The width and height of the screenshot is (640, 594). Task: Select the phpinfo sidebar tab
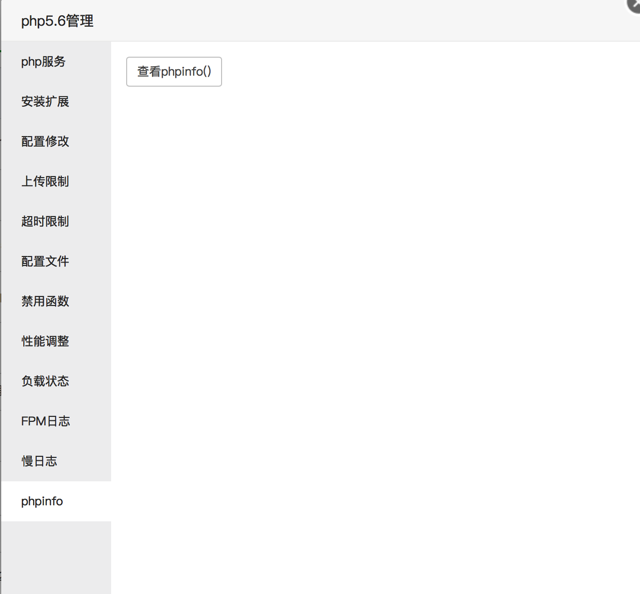click(56, 501)
